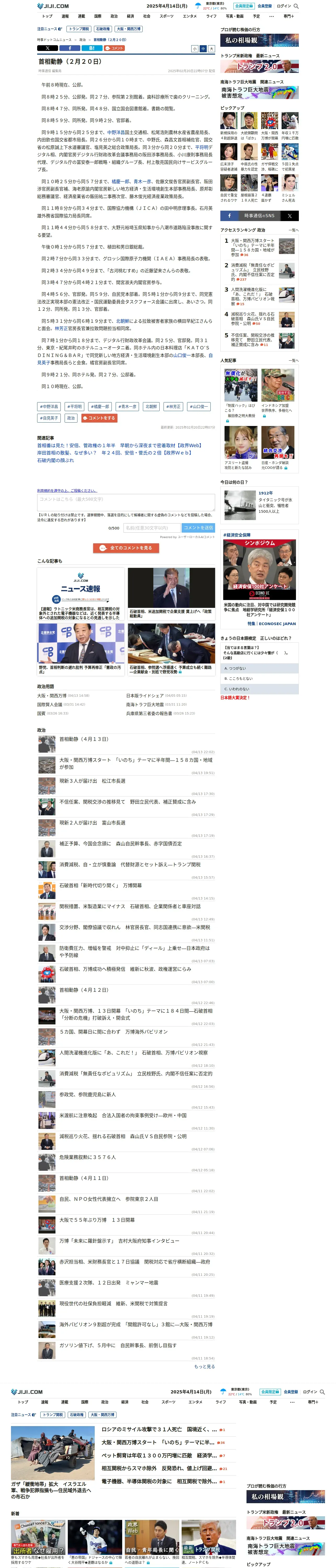Open Facebook icon in 時事通信のSNS bar
The height and width of the screenshot is (1568, 336).
(229, 216)
